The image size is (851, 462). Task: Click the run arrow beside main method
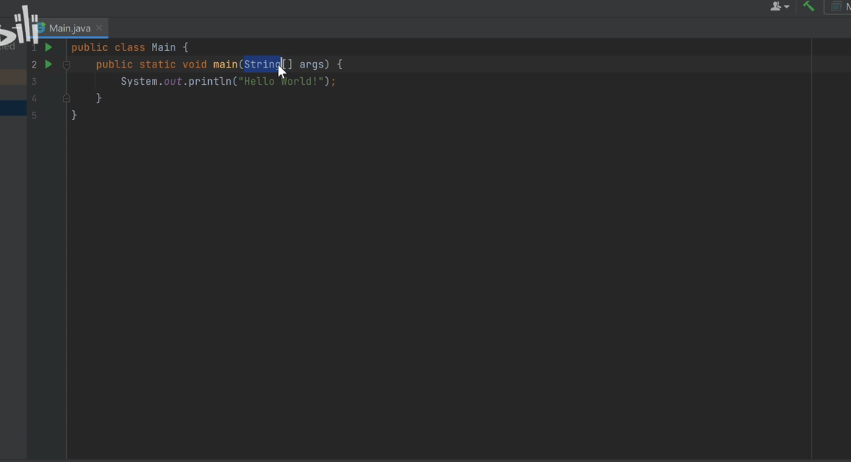pos(48,64)
